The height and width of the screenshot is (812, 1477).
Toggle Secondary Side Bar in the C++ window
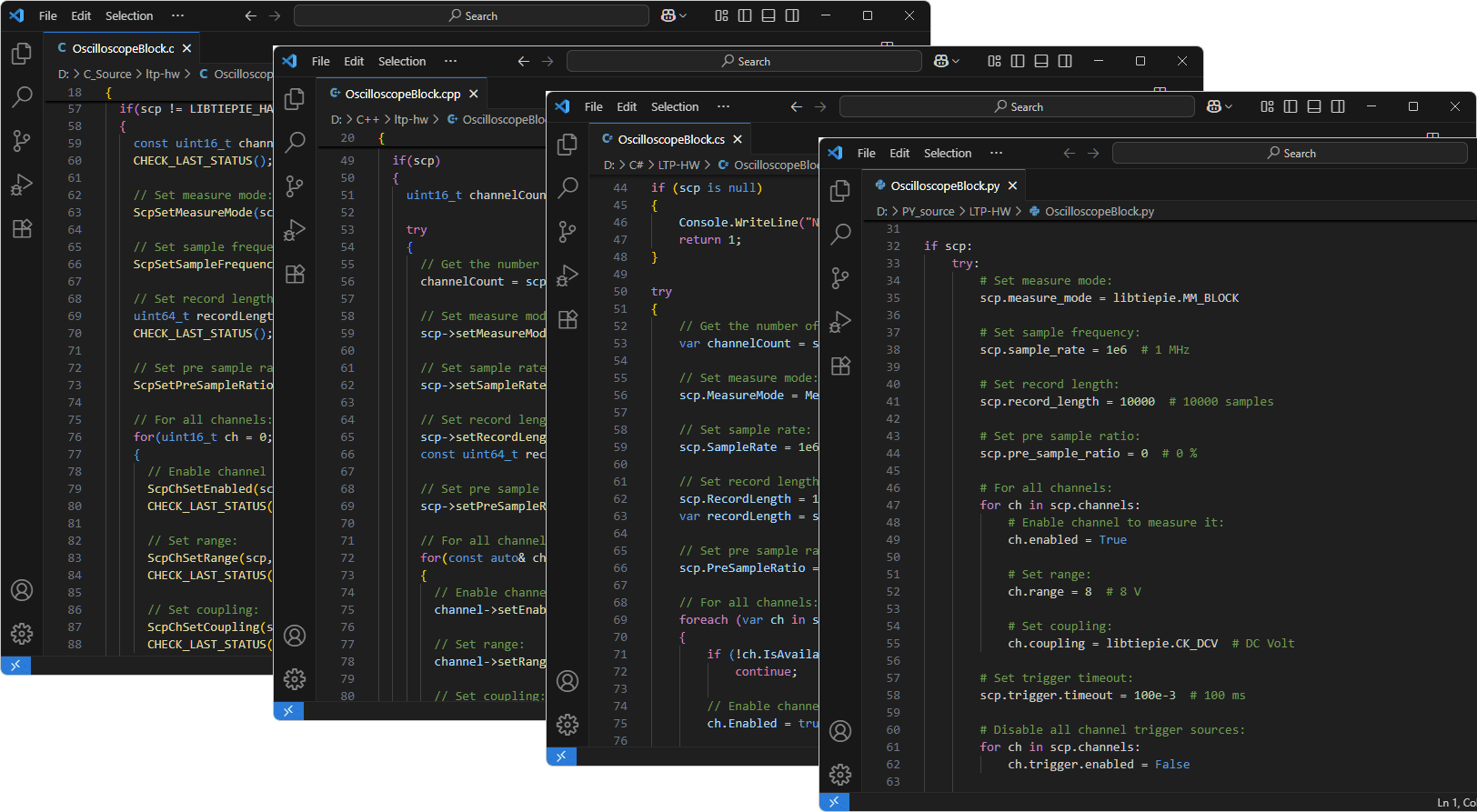point(1065,62)
